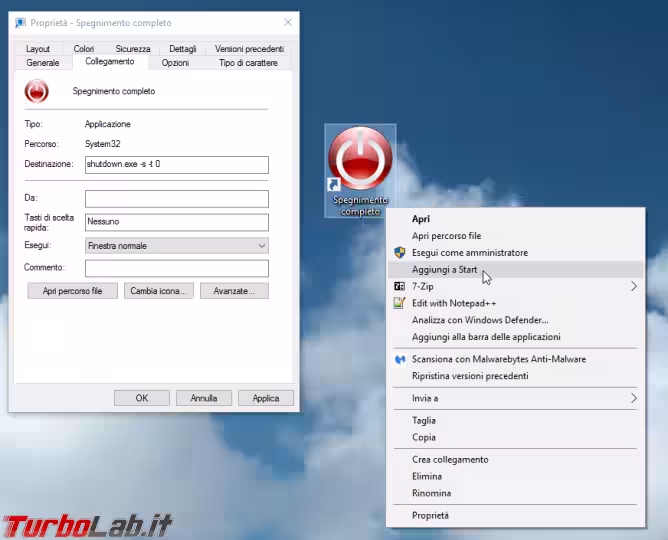Expand the 7-Zip submenu arrow
This screenshot has height=540, width=668.
[633, 286]
